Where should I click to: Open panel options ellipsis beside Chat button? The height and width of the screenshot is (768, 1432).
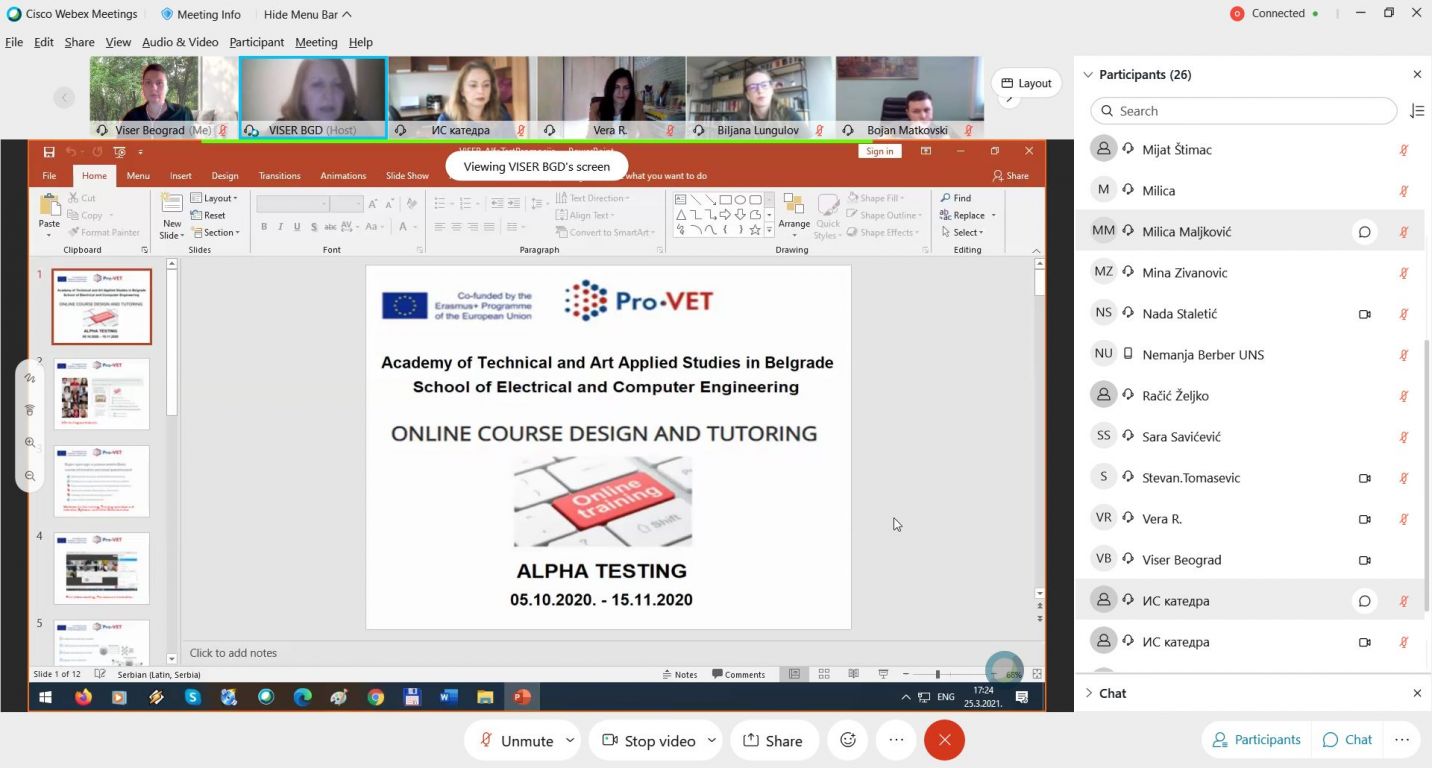coord(1402,740)
